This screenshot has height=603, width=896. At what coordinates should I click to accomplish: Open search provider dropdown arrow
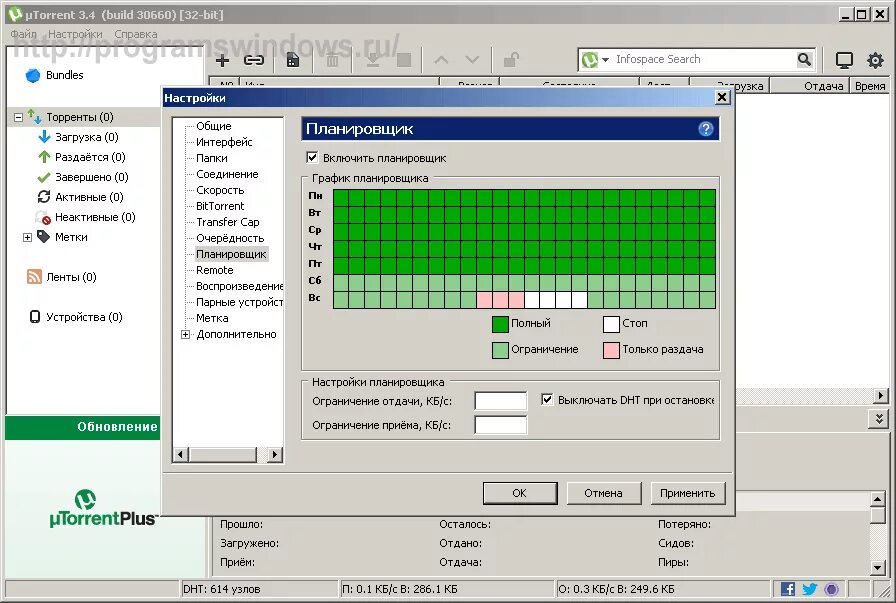605,59
